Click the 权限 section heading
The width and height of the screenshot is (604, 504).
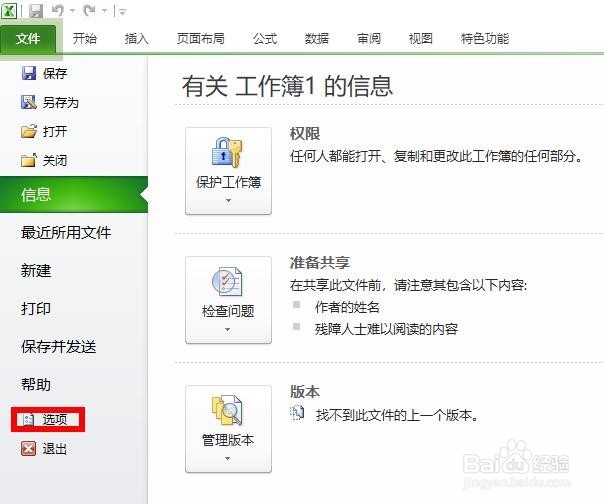[305, 134]
